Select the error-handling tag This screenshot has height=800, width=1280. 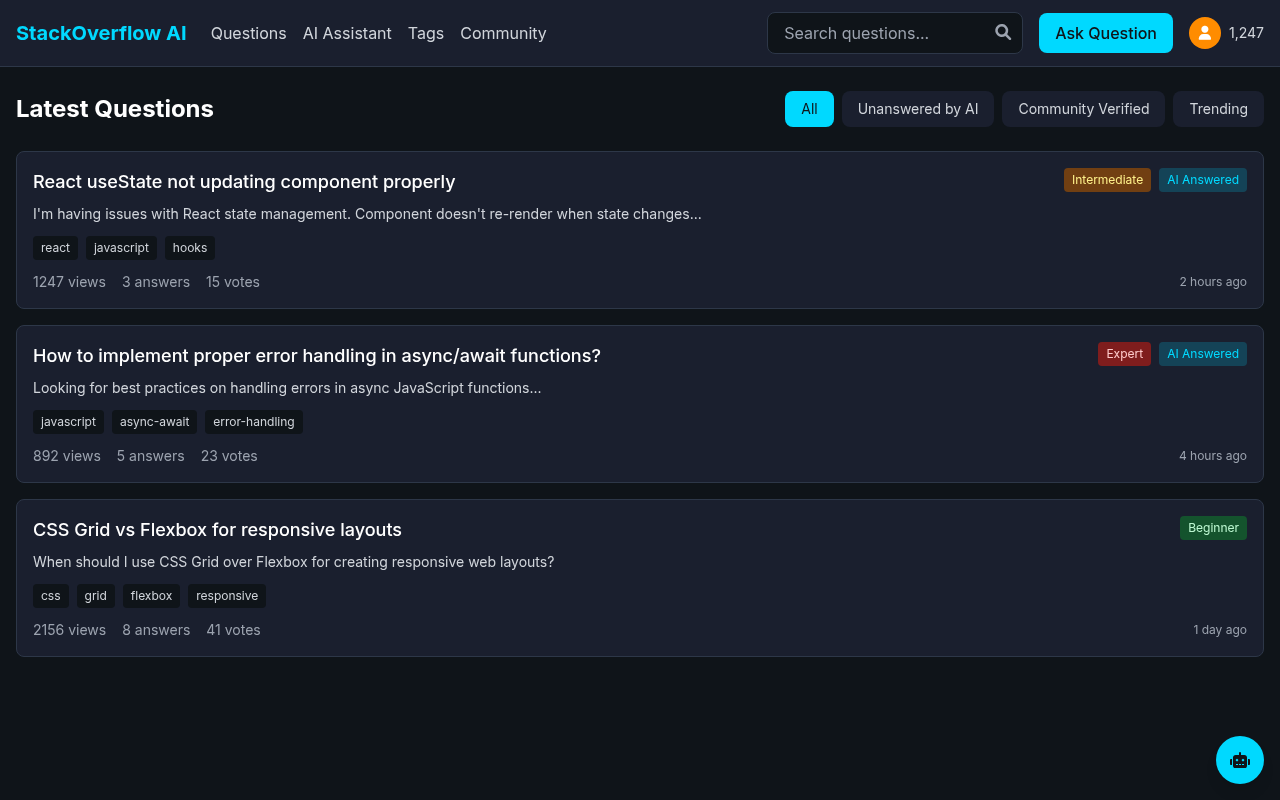coord(253,422)
